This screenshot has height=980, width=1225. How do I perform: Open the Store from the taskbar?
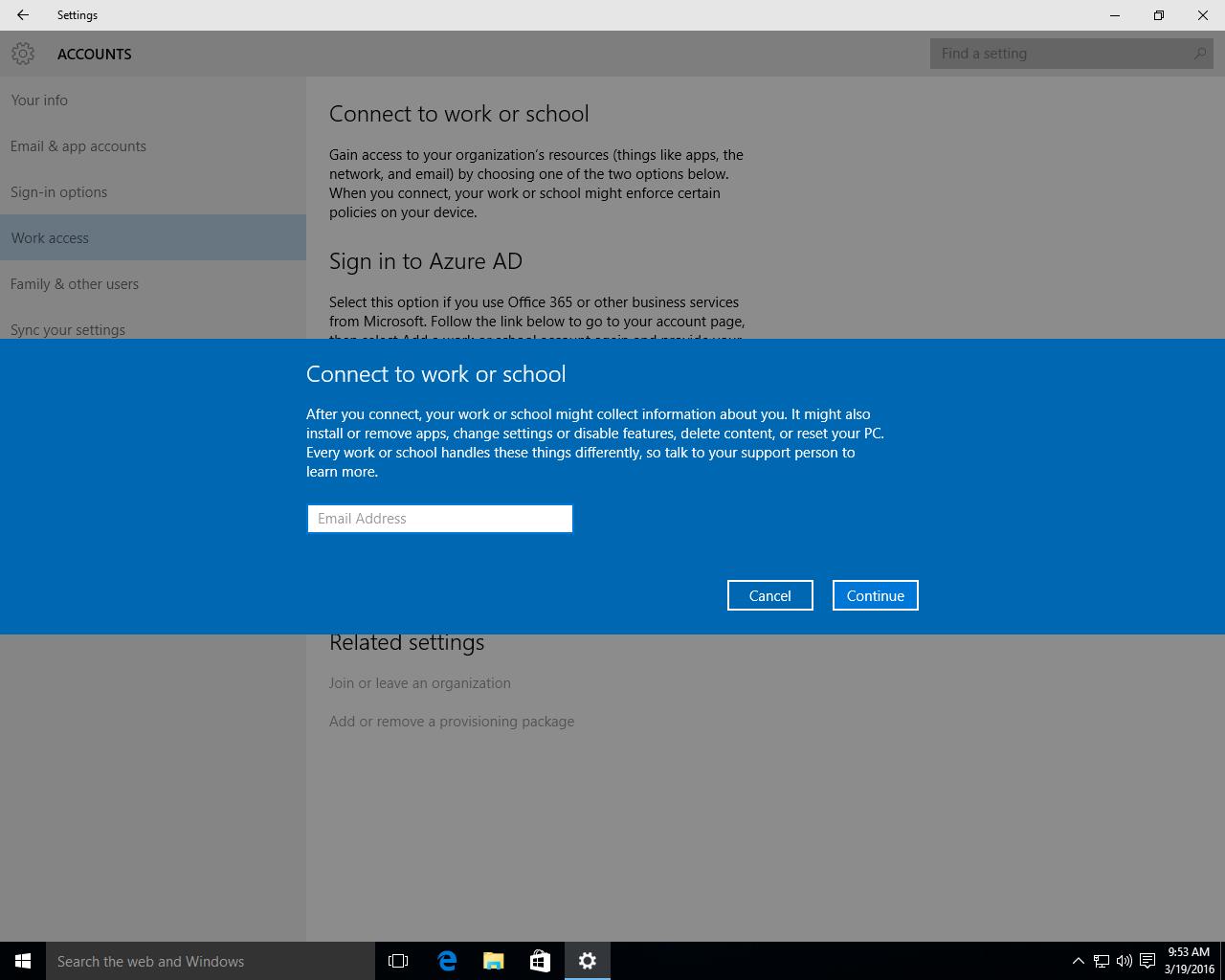(x=540, y=961)
